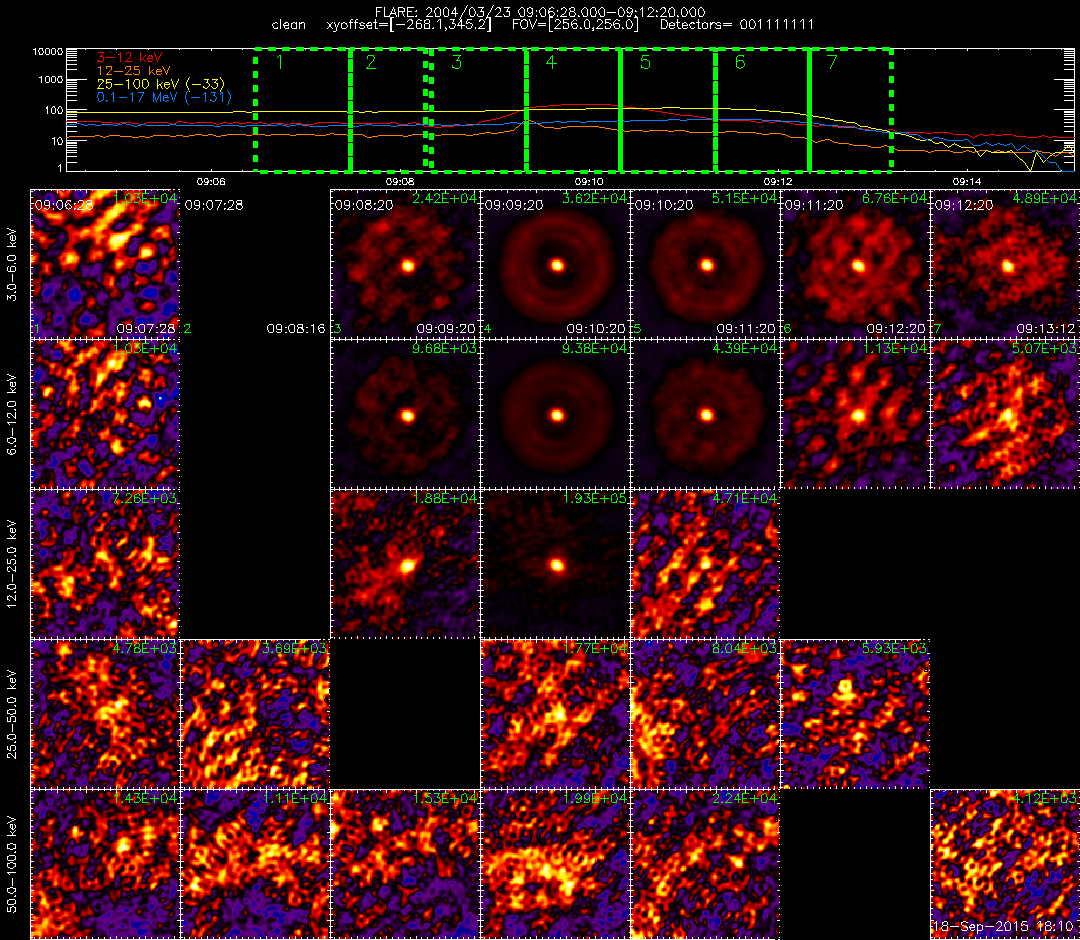
Task: Click the 'Detectors= 001111111' header text
Action: coord(737,25)
